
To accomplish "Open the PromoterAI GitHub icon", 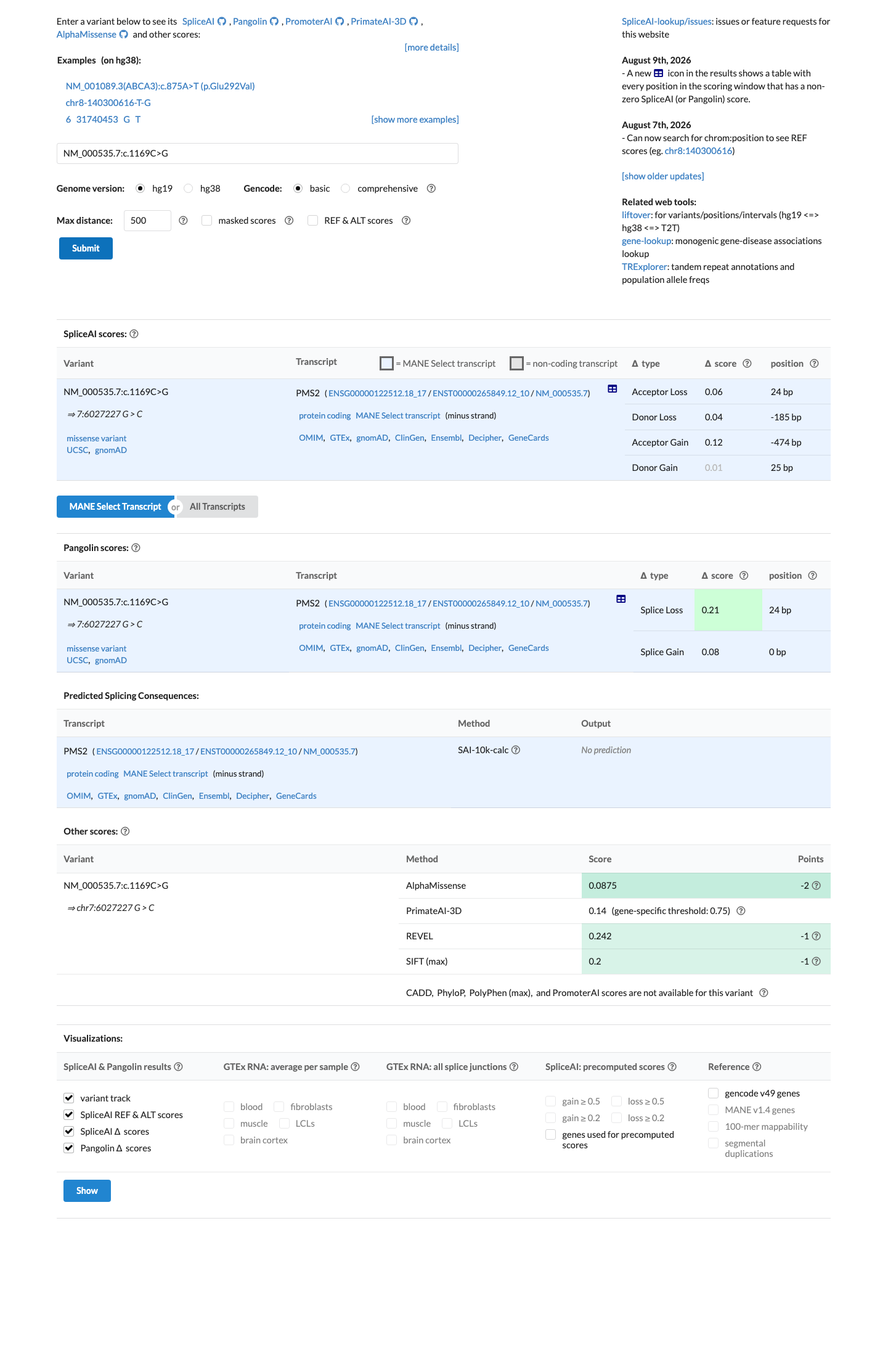I will tap(340, 22).
